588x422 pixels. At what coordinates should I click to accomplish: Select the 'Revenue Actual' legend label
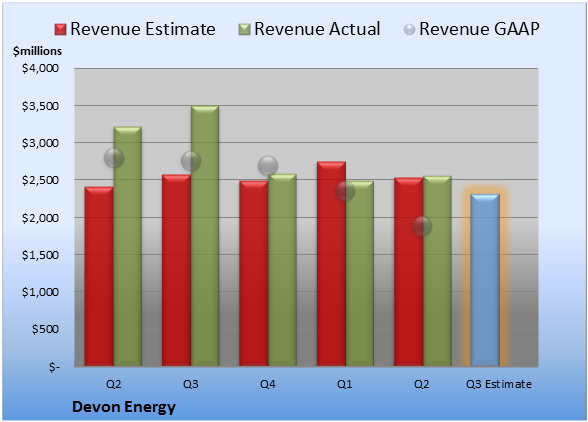point(317,29)
